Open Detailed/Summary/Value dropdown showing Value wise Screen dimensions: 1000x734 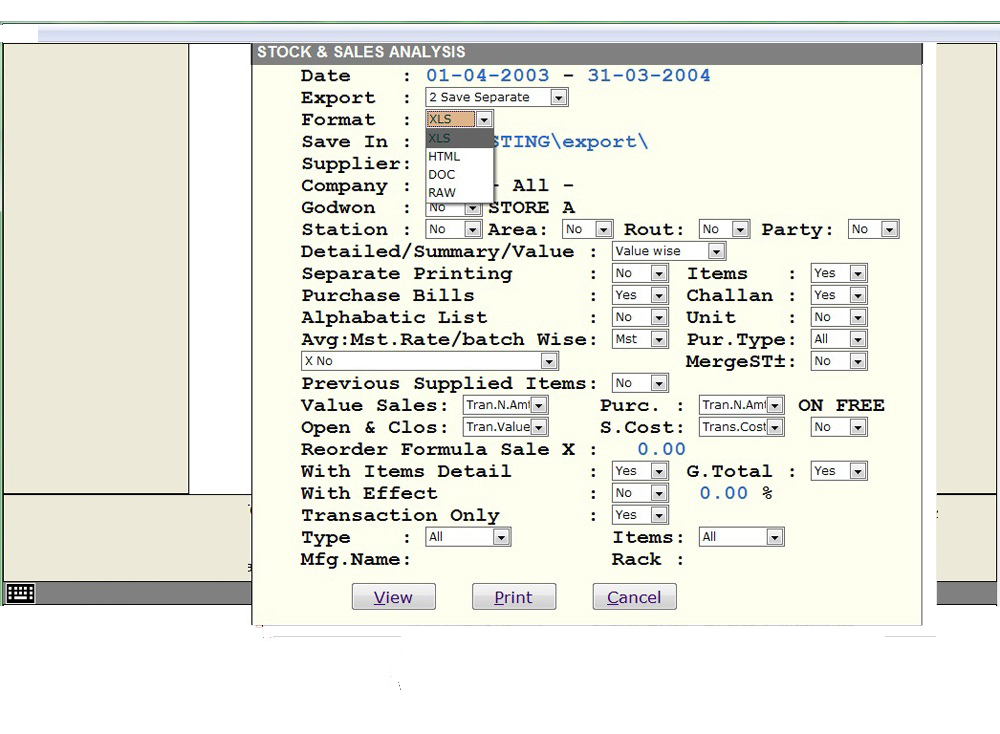click(669, 251)
